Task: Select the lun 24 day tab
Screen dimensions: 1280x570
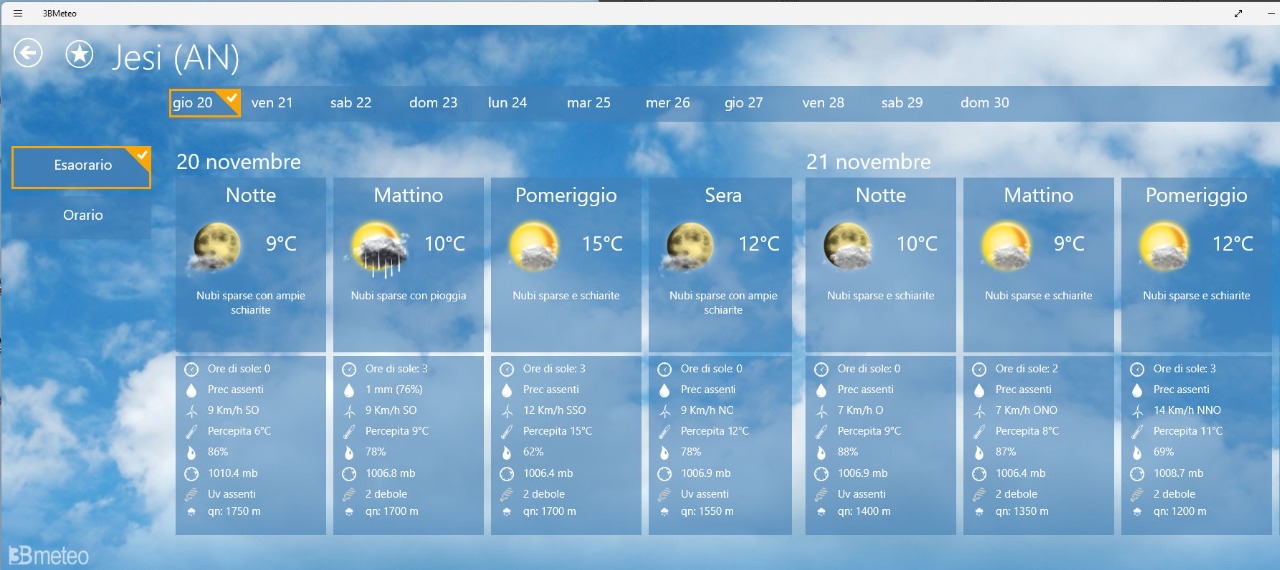Action: point(507,102)
